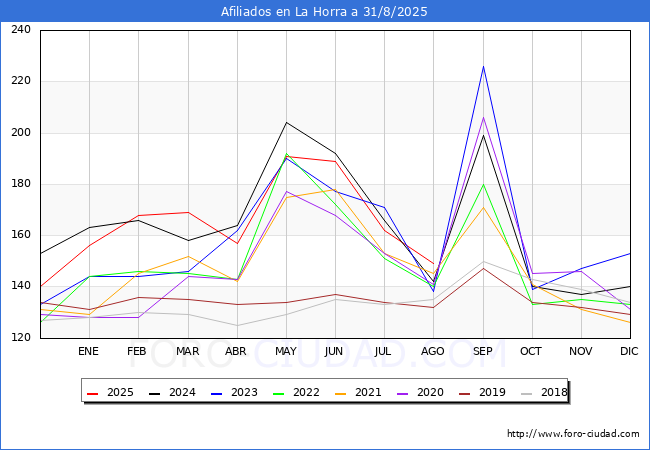Select the MAY x-axis label

click(x=286, y=352)
